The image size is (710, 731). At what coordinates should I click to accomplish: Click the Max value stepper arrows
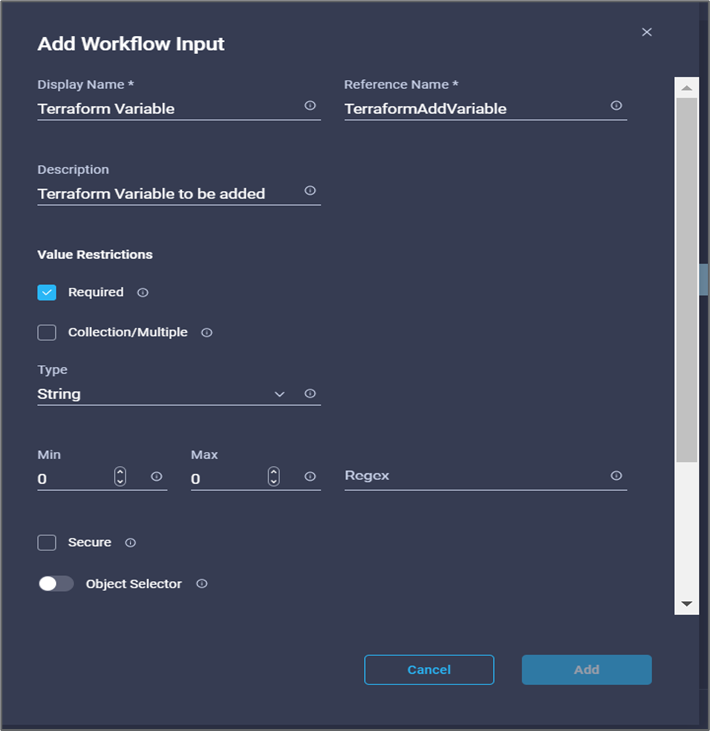point(274,476)
